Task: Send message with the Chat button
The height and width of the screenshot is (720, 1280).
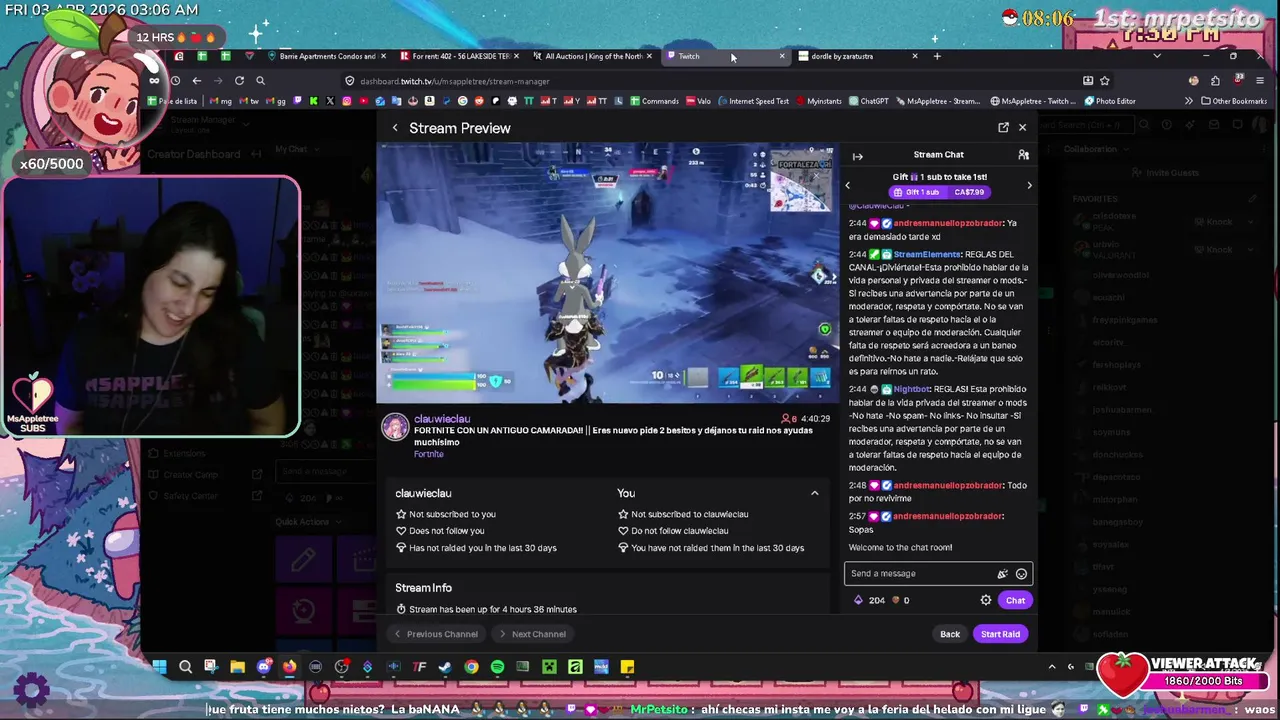Action: click(1015, 600)
